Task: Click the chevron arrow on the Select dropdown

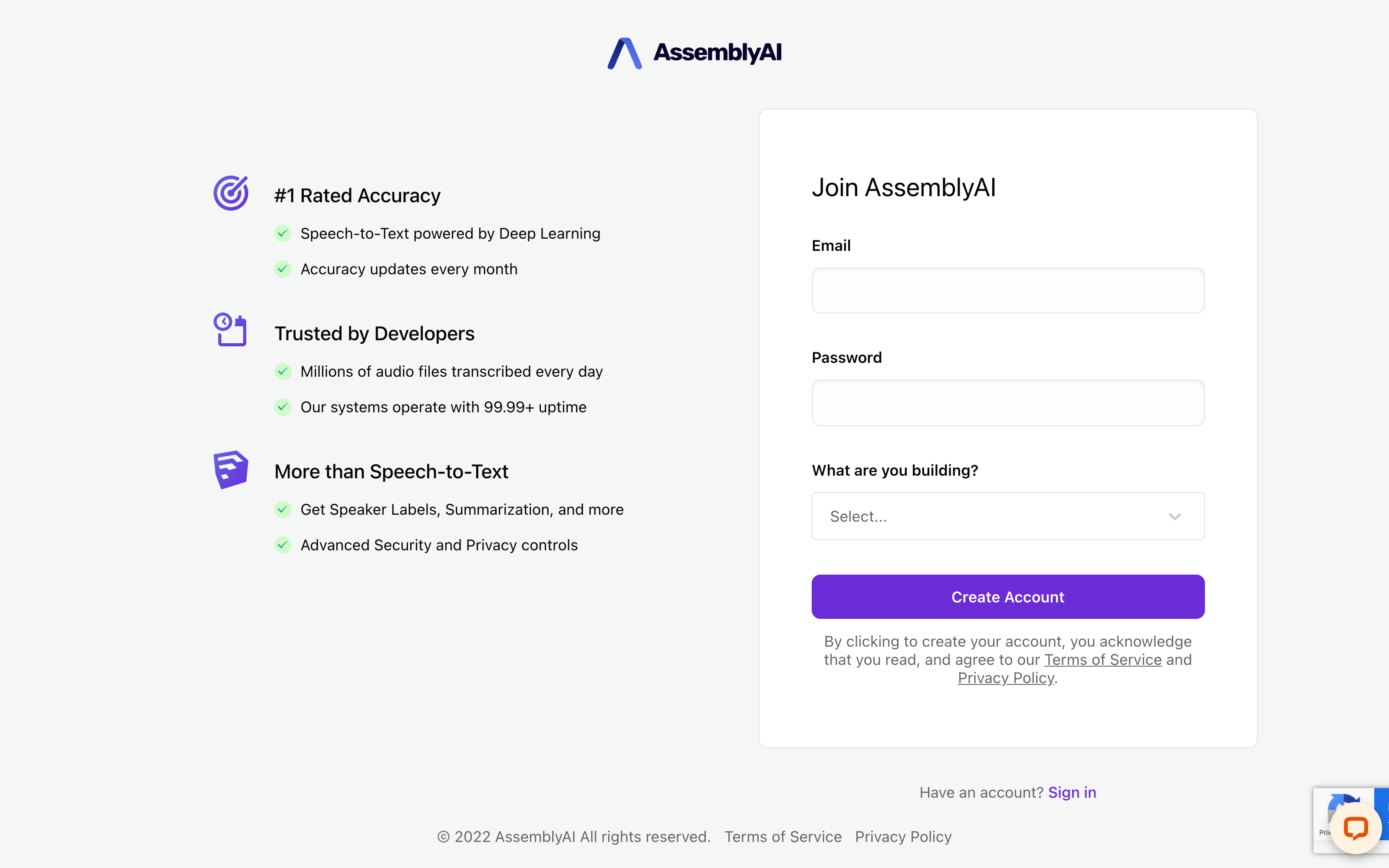Action: tap(1175, 516)
